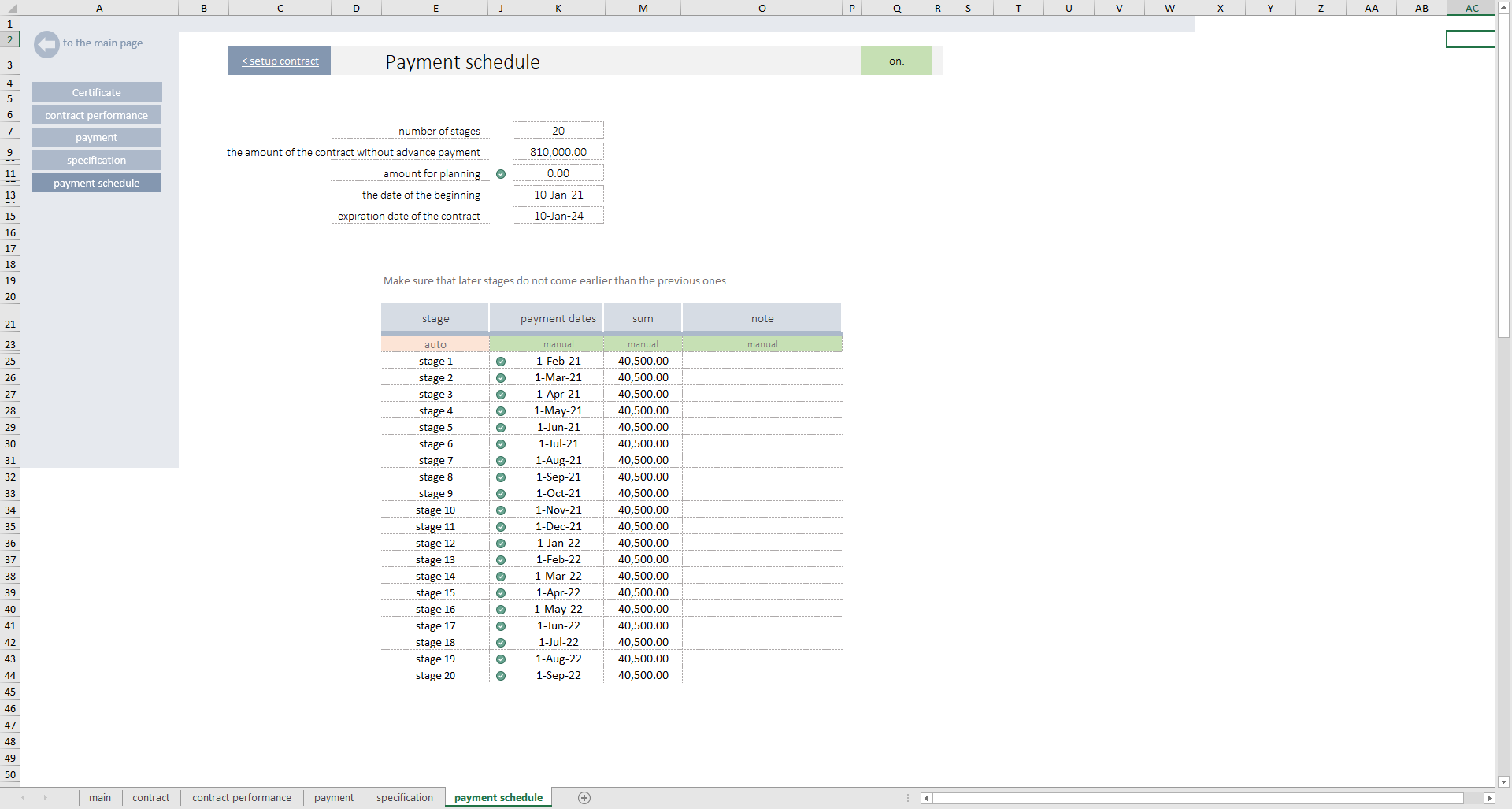Viewport: 1512px width, 809px height.
Task: Click the horizontal scrollbar right arrow
Action: [1488, 798]
